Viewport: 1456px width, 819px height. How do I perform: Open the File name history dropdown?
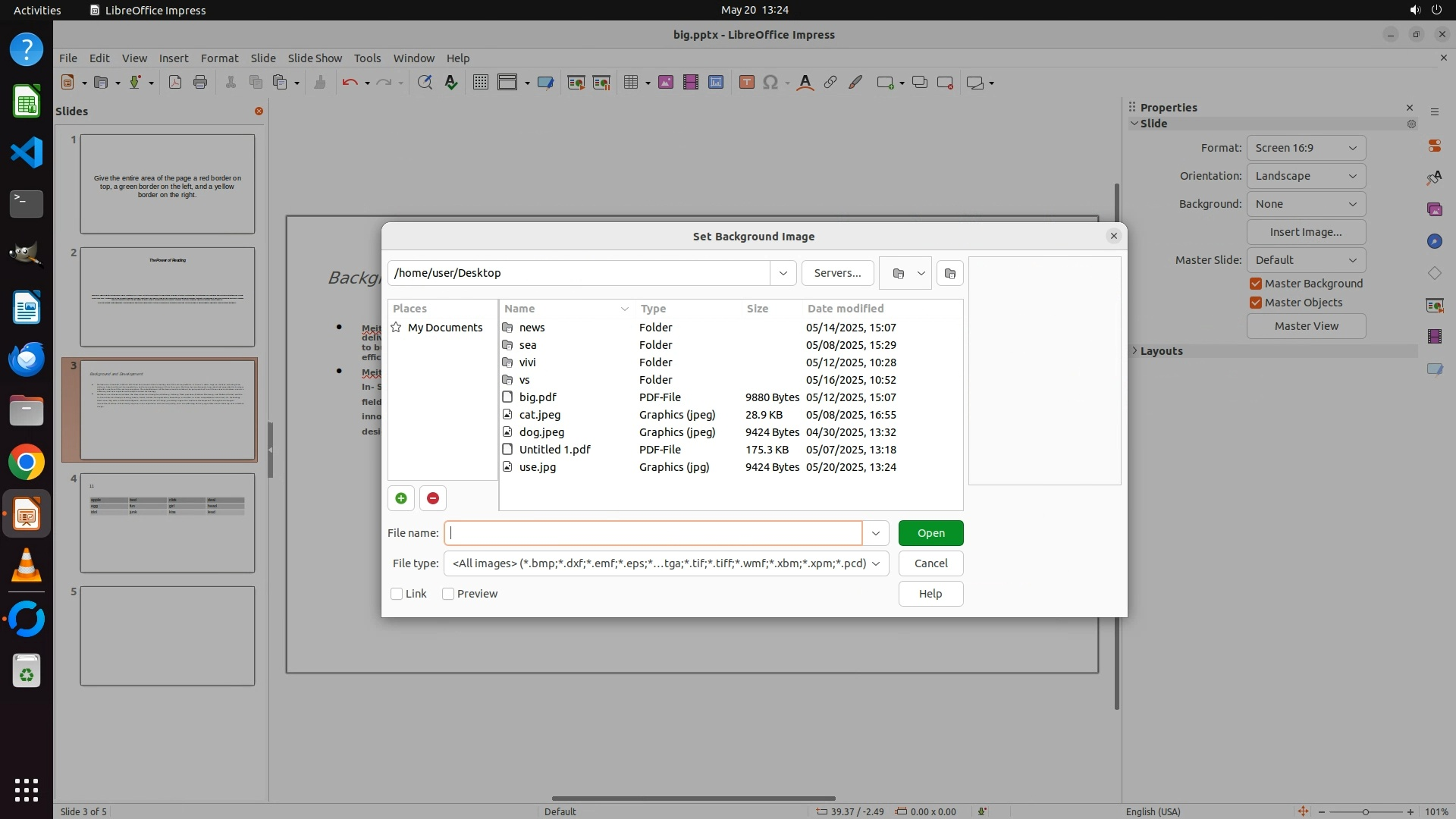[876, 533]
